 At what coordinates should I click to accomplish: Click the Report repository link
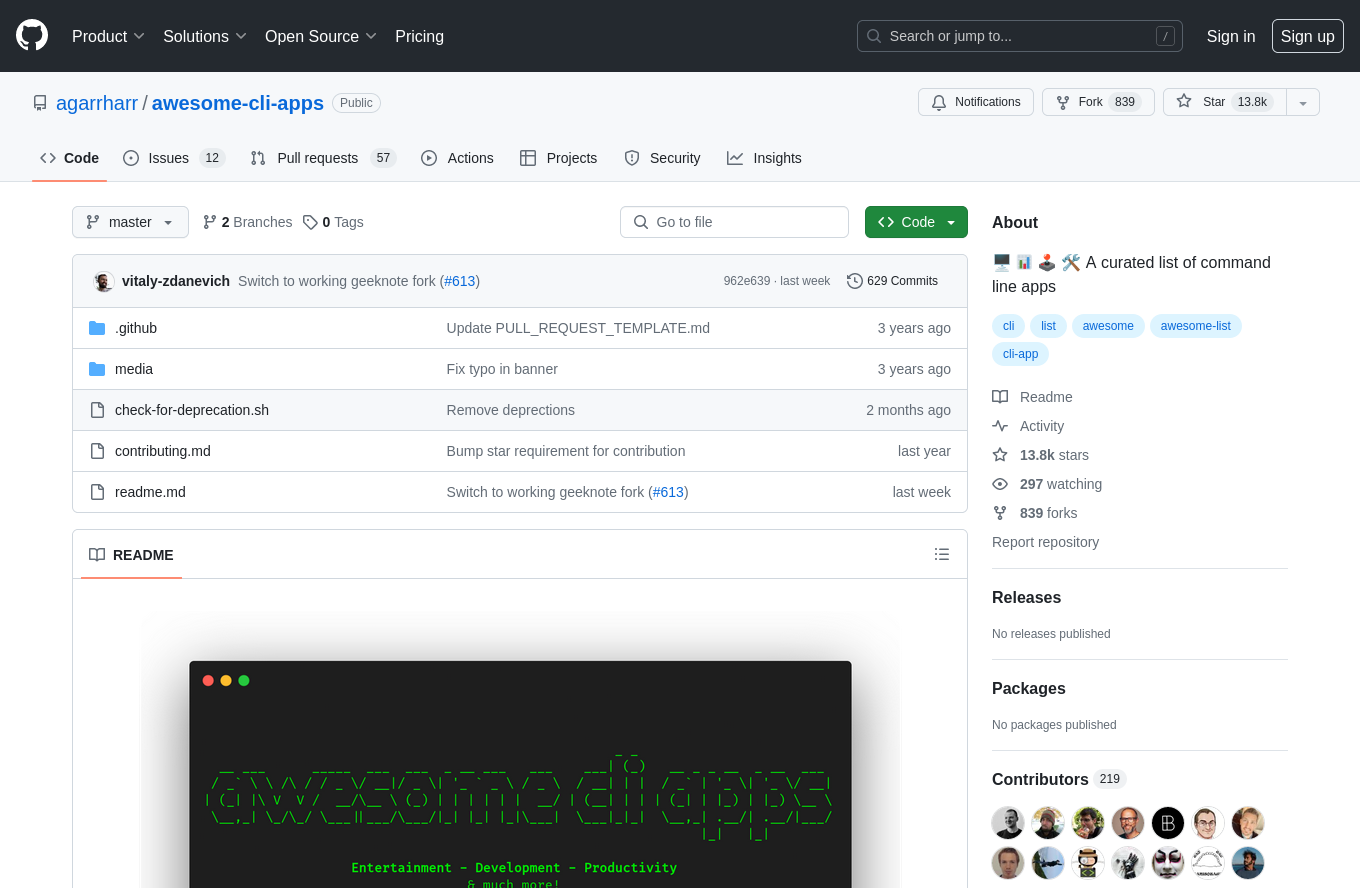point(1045,542)
